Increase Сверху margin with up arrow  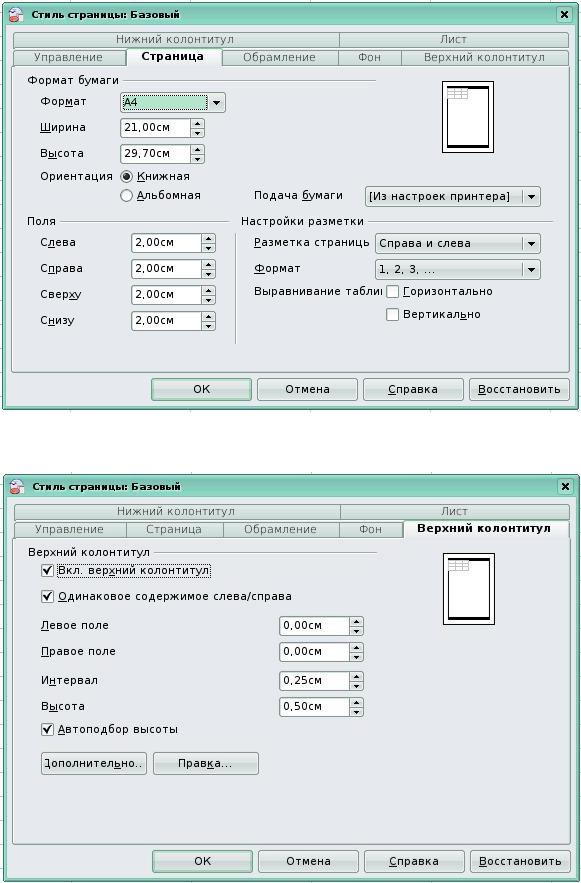(x=208, y=290)
